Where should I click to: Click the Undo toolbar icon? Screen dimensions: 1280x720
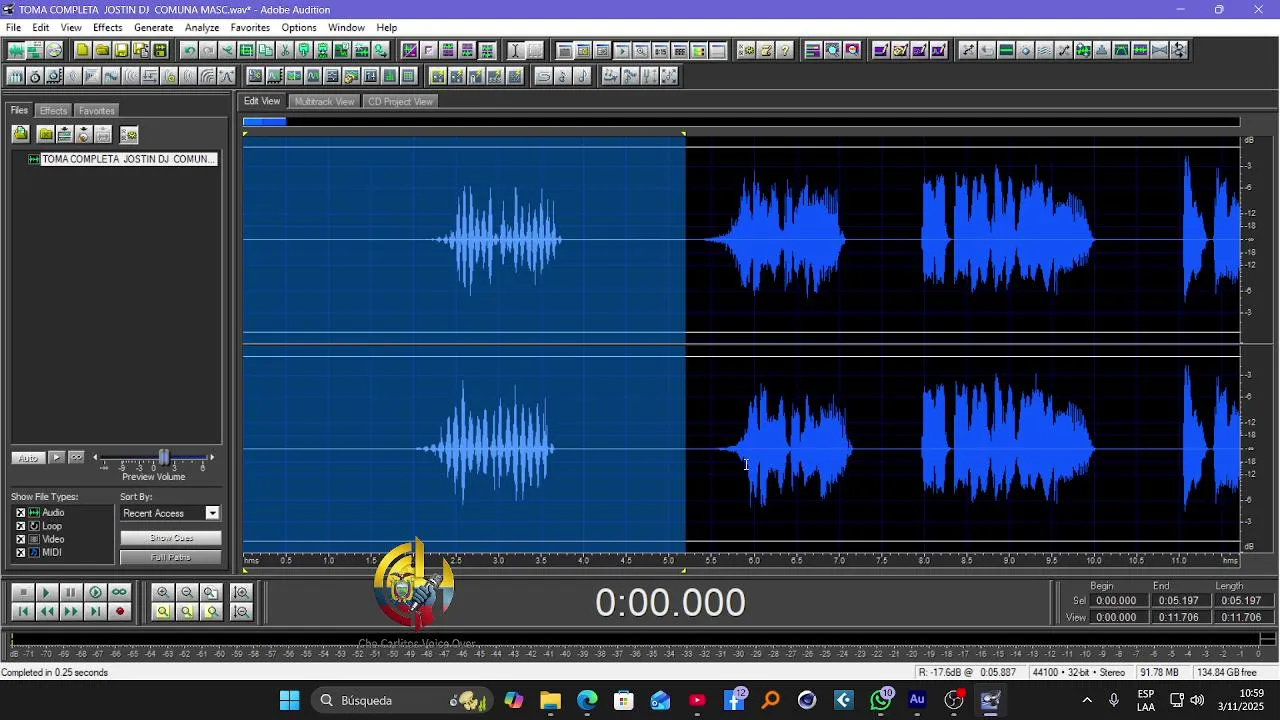click(188, 50)
